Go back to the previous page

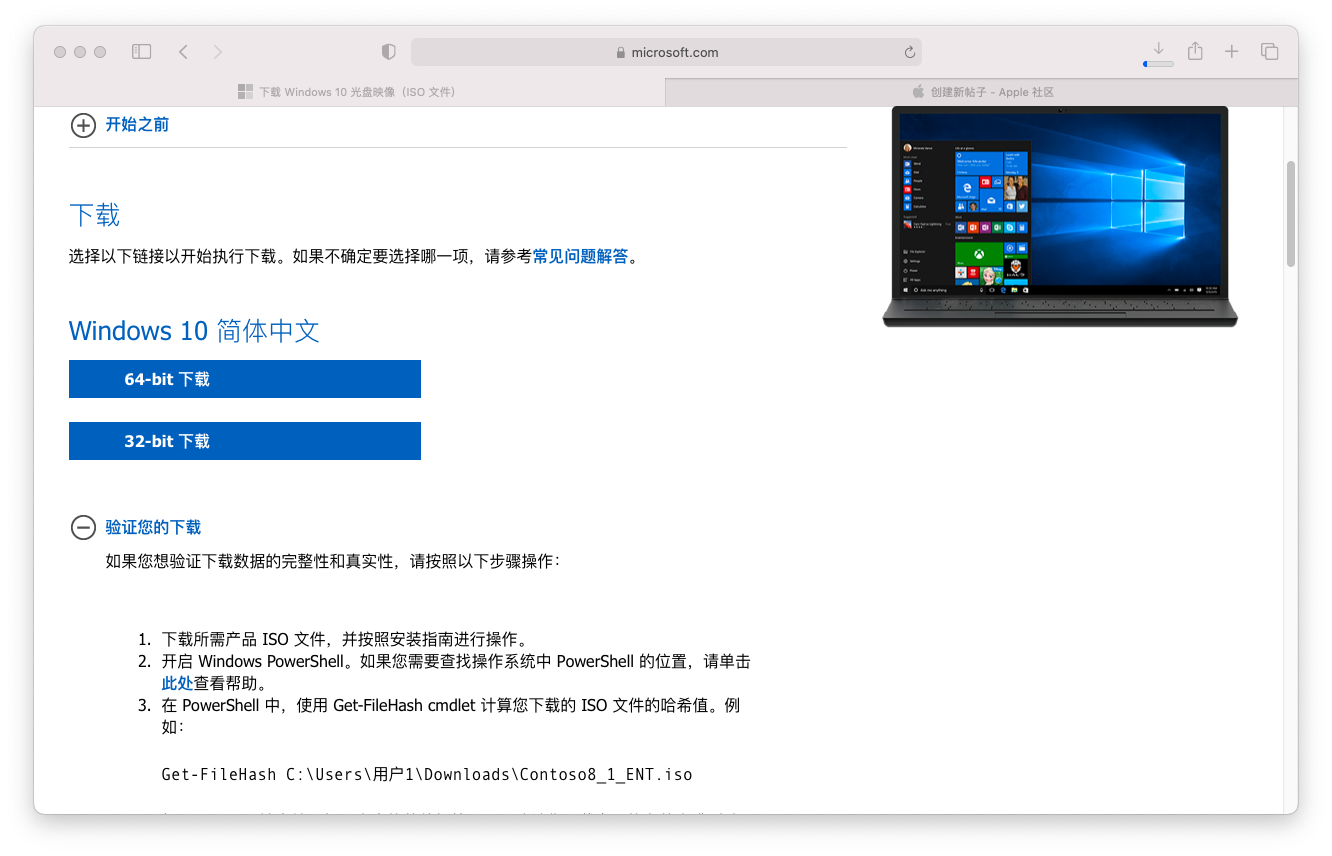(x=183, y=52)
